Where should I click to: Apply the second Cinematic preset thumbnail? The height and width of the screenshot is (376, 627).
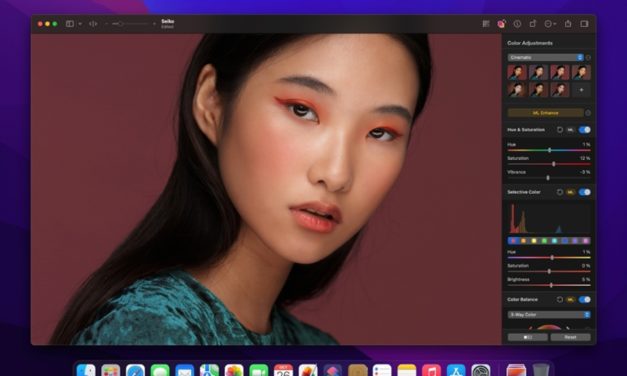[538, 72]
